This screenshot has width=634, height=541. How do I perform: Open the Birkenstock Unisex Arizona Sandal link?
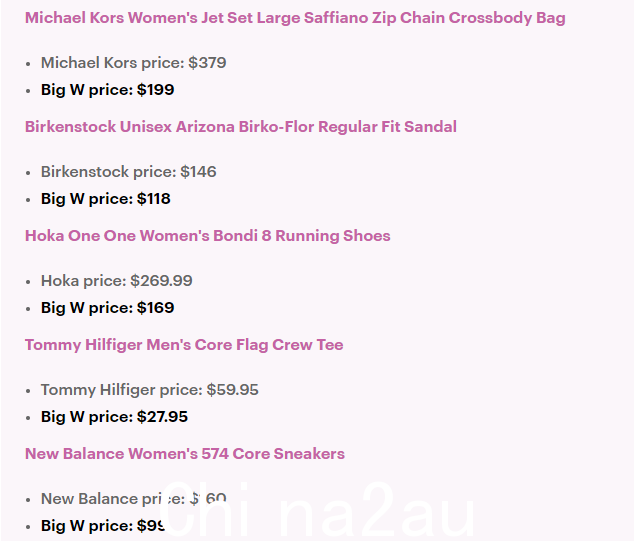click(x=241, y=127)
